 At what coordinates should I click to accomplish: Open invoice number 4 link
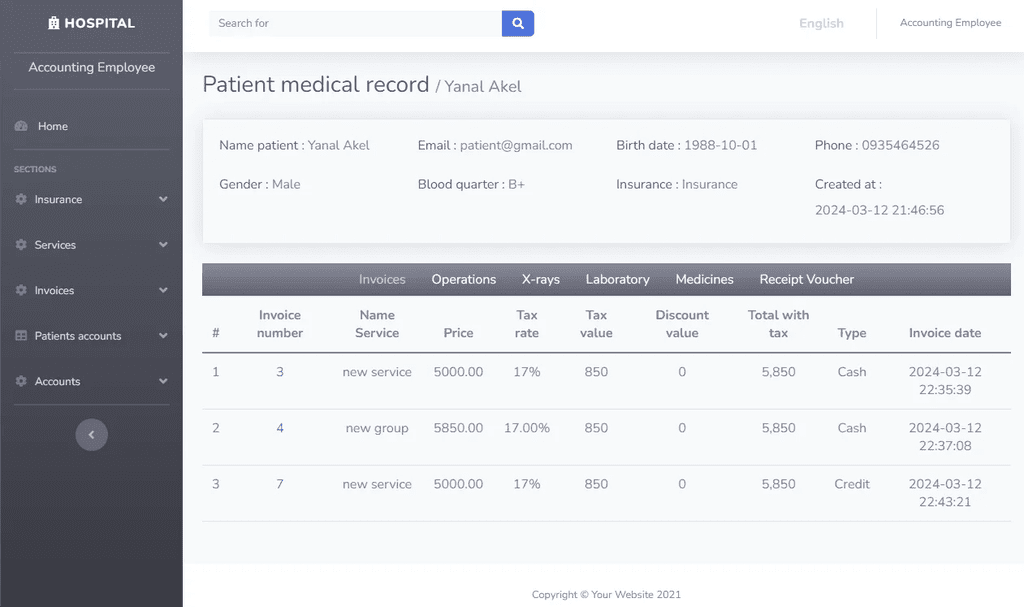pyautogui.click(x=280, y=428)
